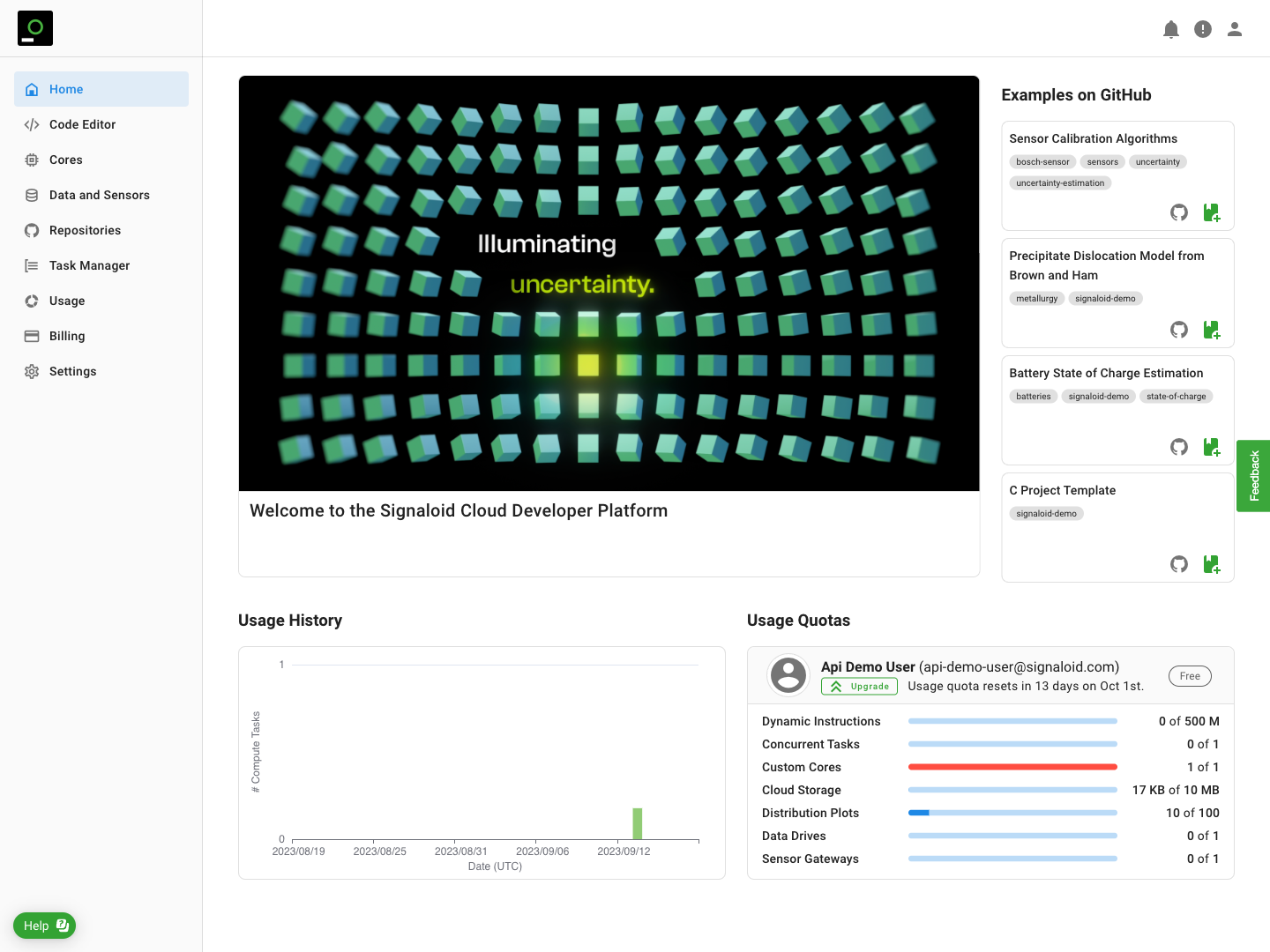The height and width of the screenshot is (952, 1270).
Task: Click the Signaloid logo in the sidebar
Action: point(35,28)
